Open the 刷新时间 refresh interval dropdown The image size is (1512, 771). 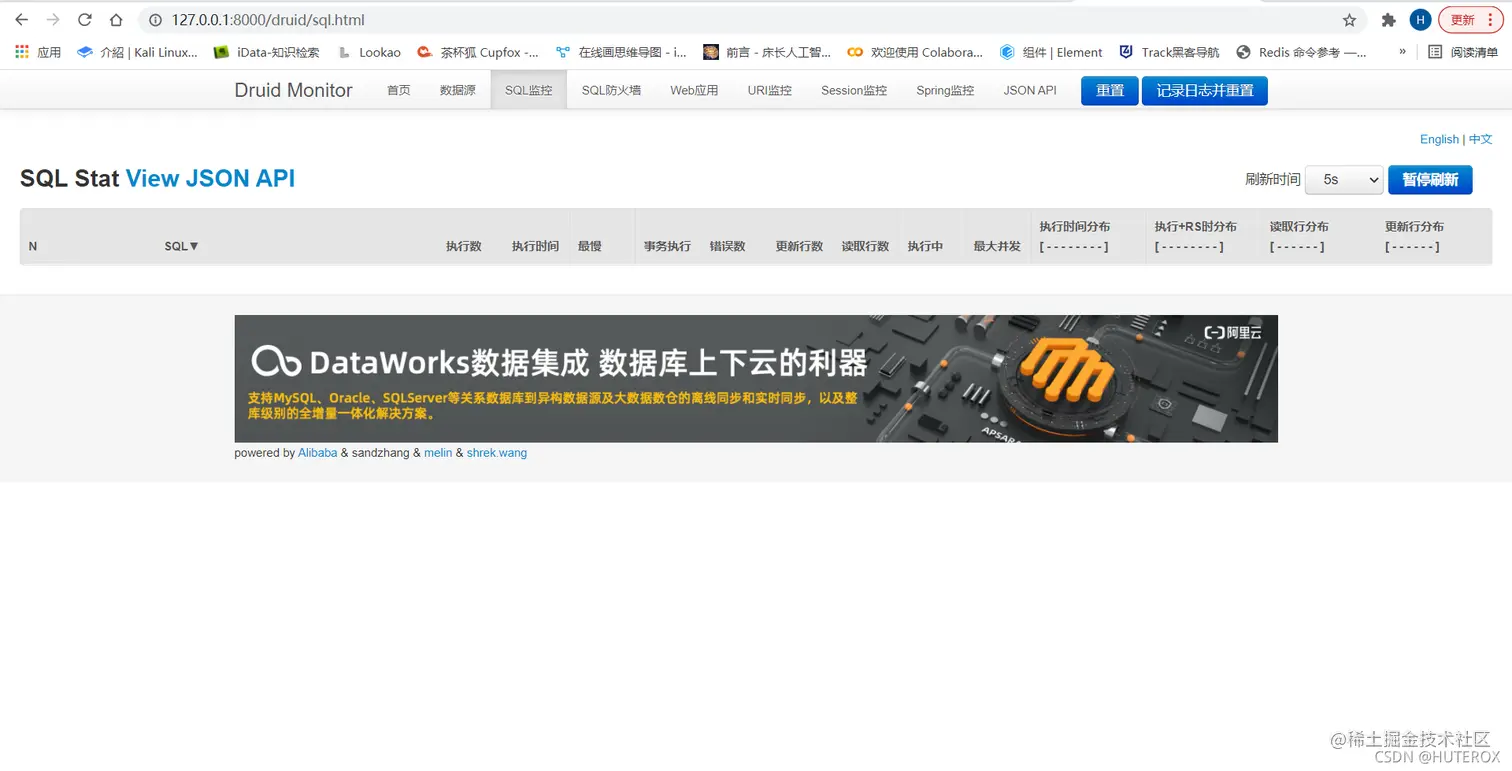point(1343,180)
